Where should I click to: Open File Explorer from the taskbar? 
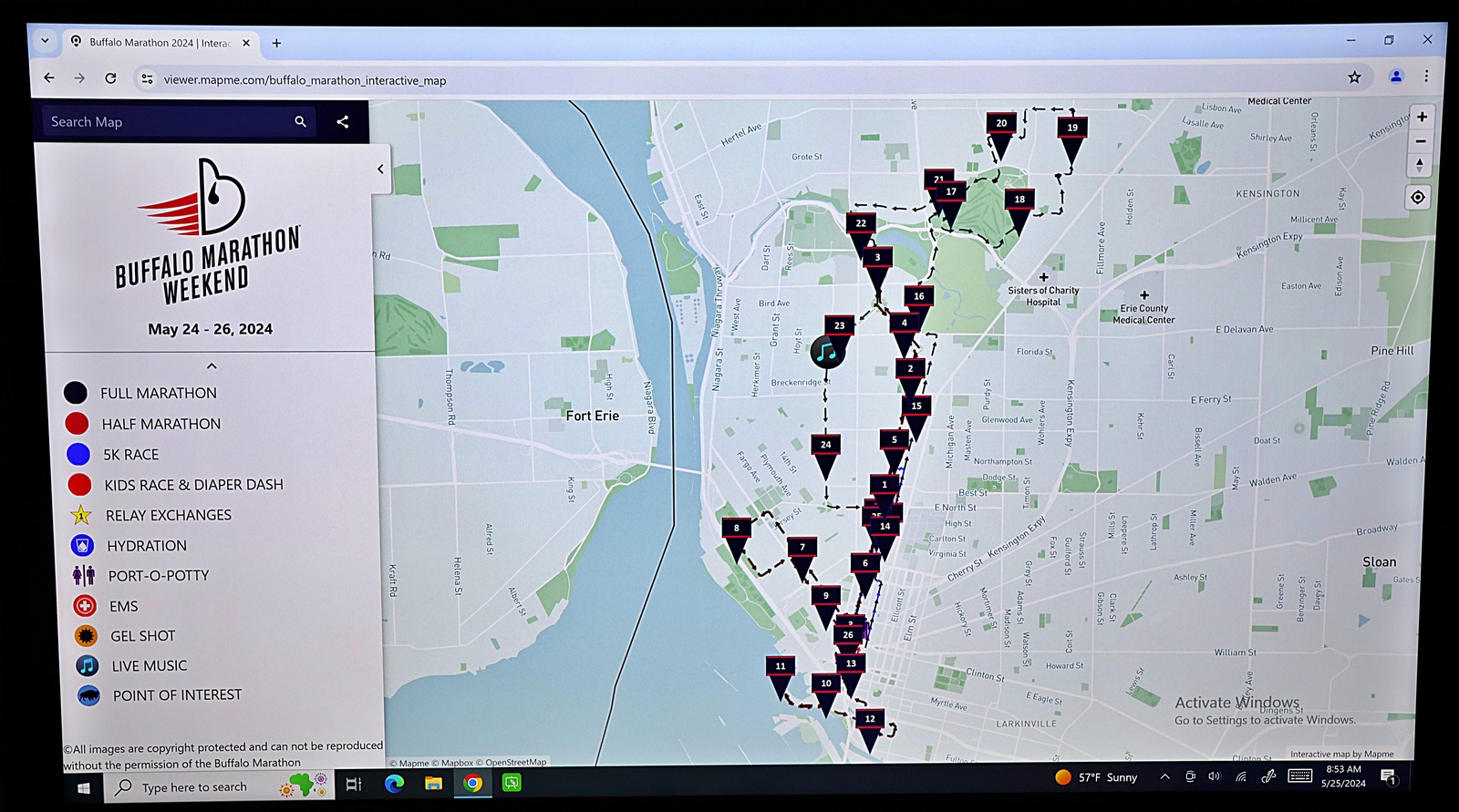[433, 784]
